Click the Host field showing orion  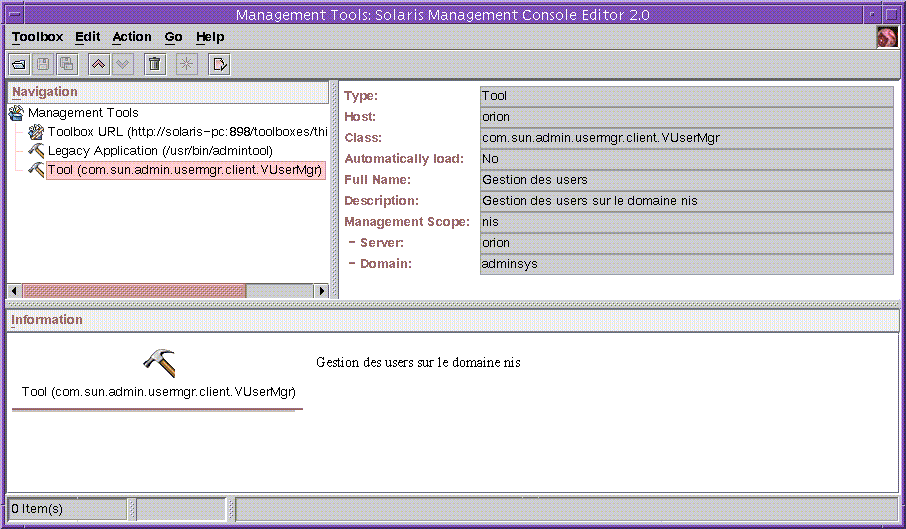pyautogui.click(x=686, y=117)
